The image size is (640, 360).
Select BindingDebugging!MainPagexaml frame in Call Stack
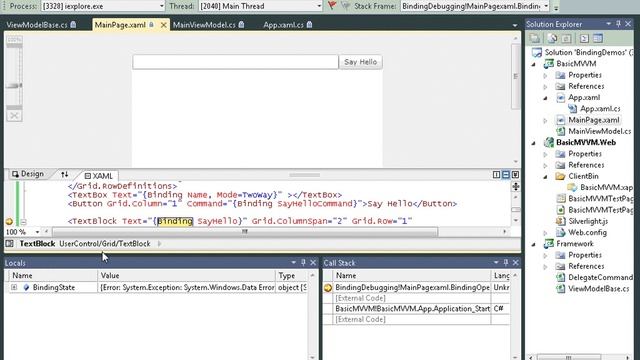tap(412, 287)
